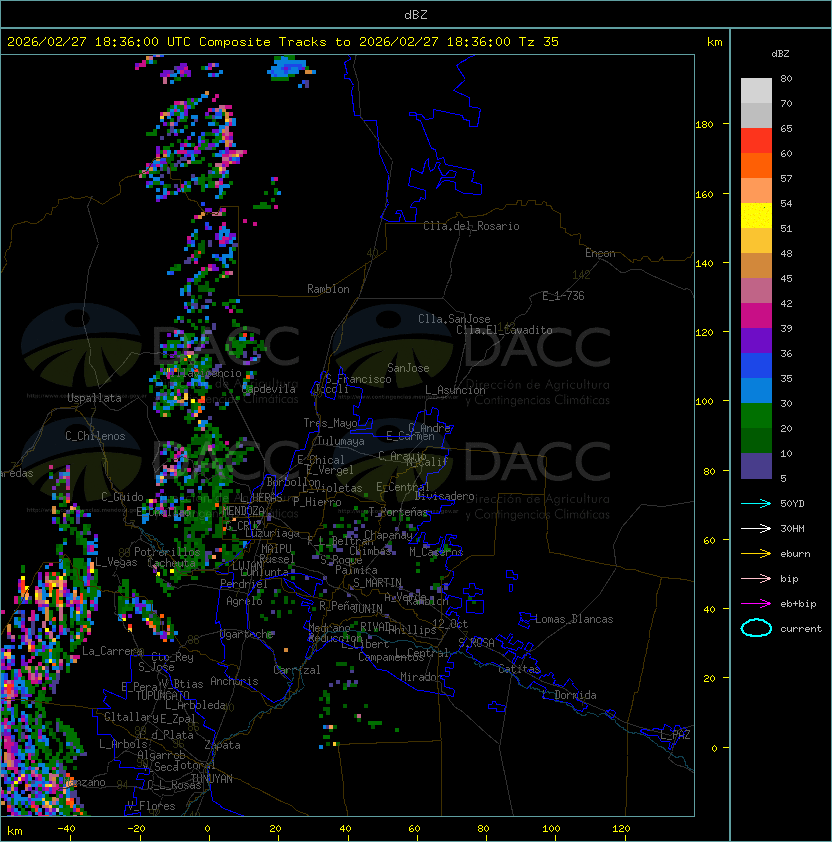Pick the light gray 80 dBZ swatch
The height and width of the screenshot is (842, 832).
point(756,90)
